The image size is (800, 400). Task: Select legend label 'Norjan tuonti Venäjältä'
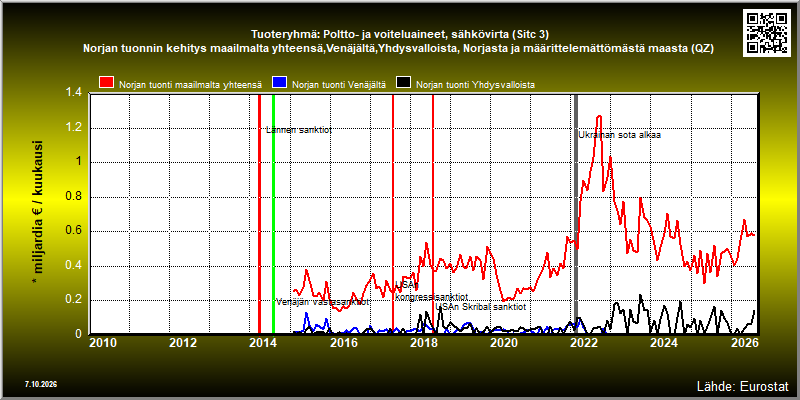(339, 85)
